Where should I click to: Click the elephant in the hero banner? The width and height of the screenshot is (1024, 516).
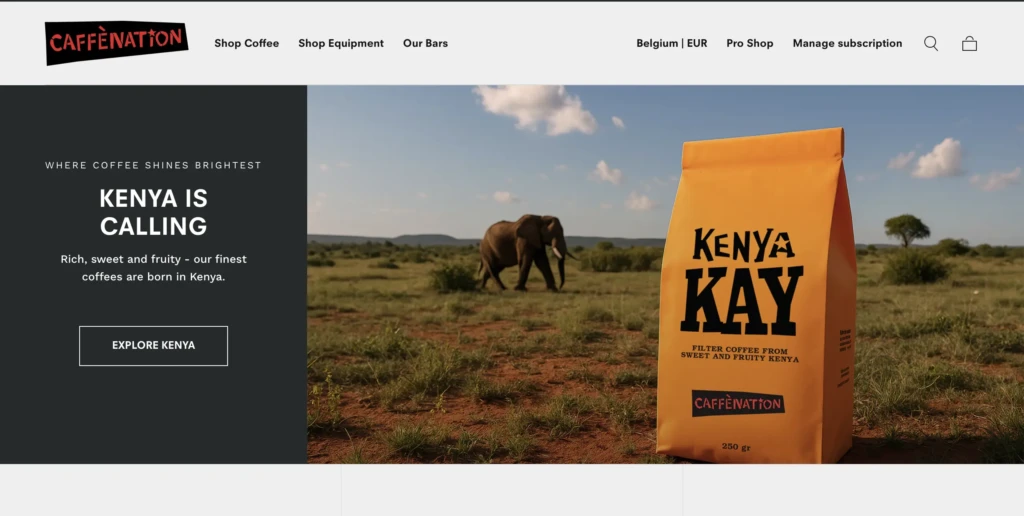click(526, 252)
